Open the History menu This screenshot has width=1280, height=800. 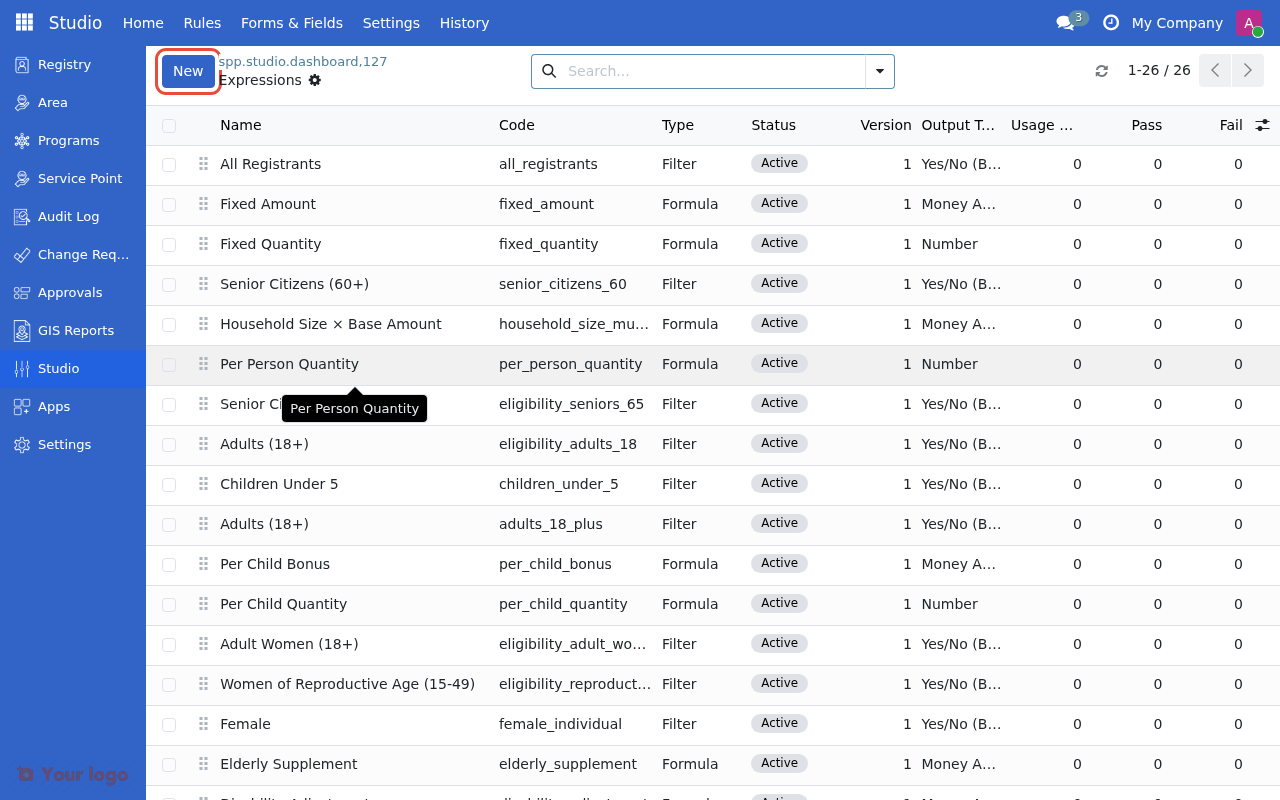pyautogui.click(x=464, y=22)
